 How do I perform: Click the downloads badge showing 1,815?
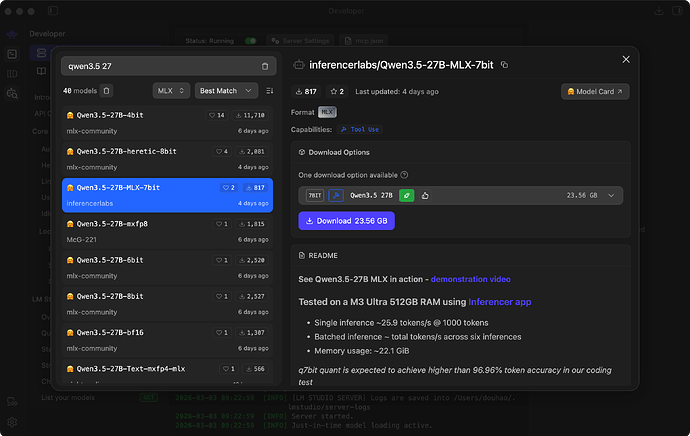click(x=252, y=224)
